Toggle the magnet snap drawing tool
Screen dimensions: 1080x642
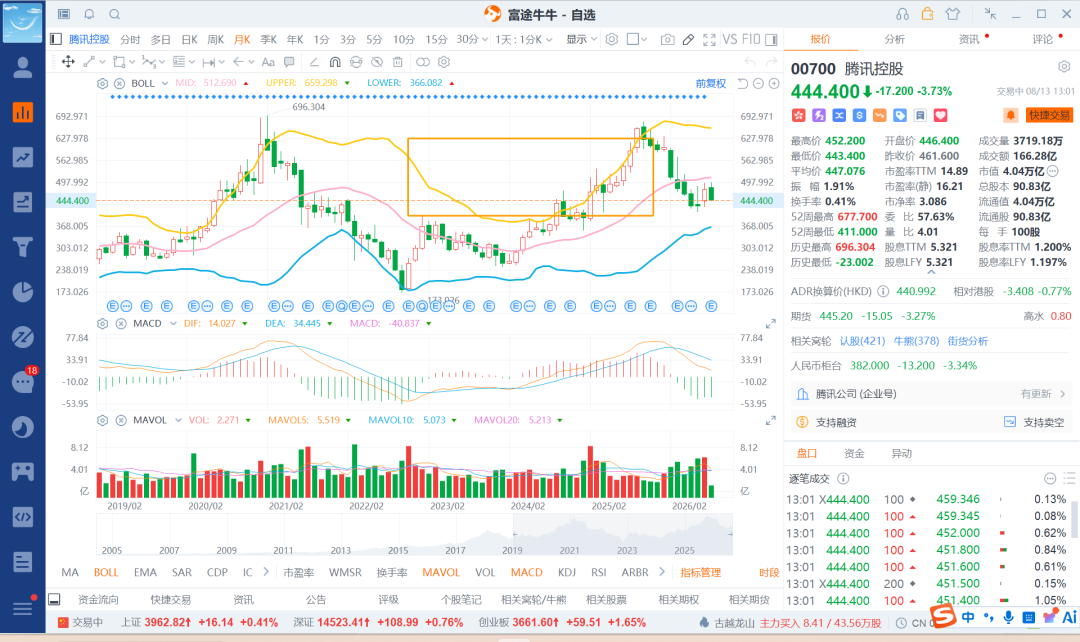pyautogui.click(x=335, y=62)
